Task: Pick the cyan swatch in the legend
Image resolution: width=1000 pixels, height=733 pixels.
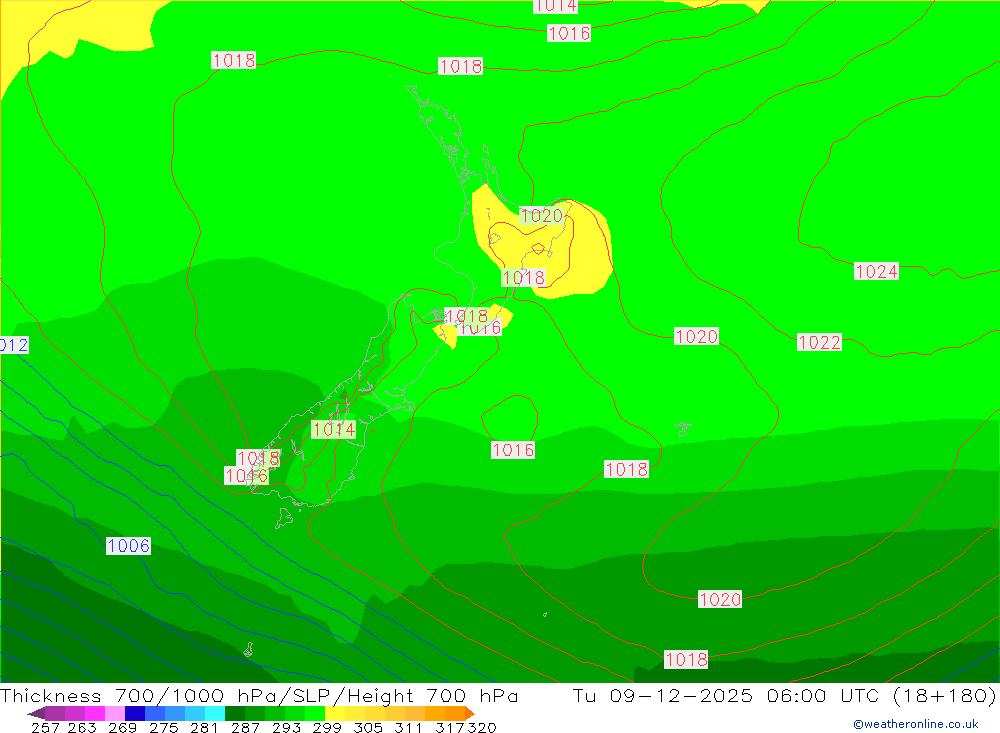Action: 214,713
